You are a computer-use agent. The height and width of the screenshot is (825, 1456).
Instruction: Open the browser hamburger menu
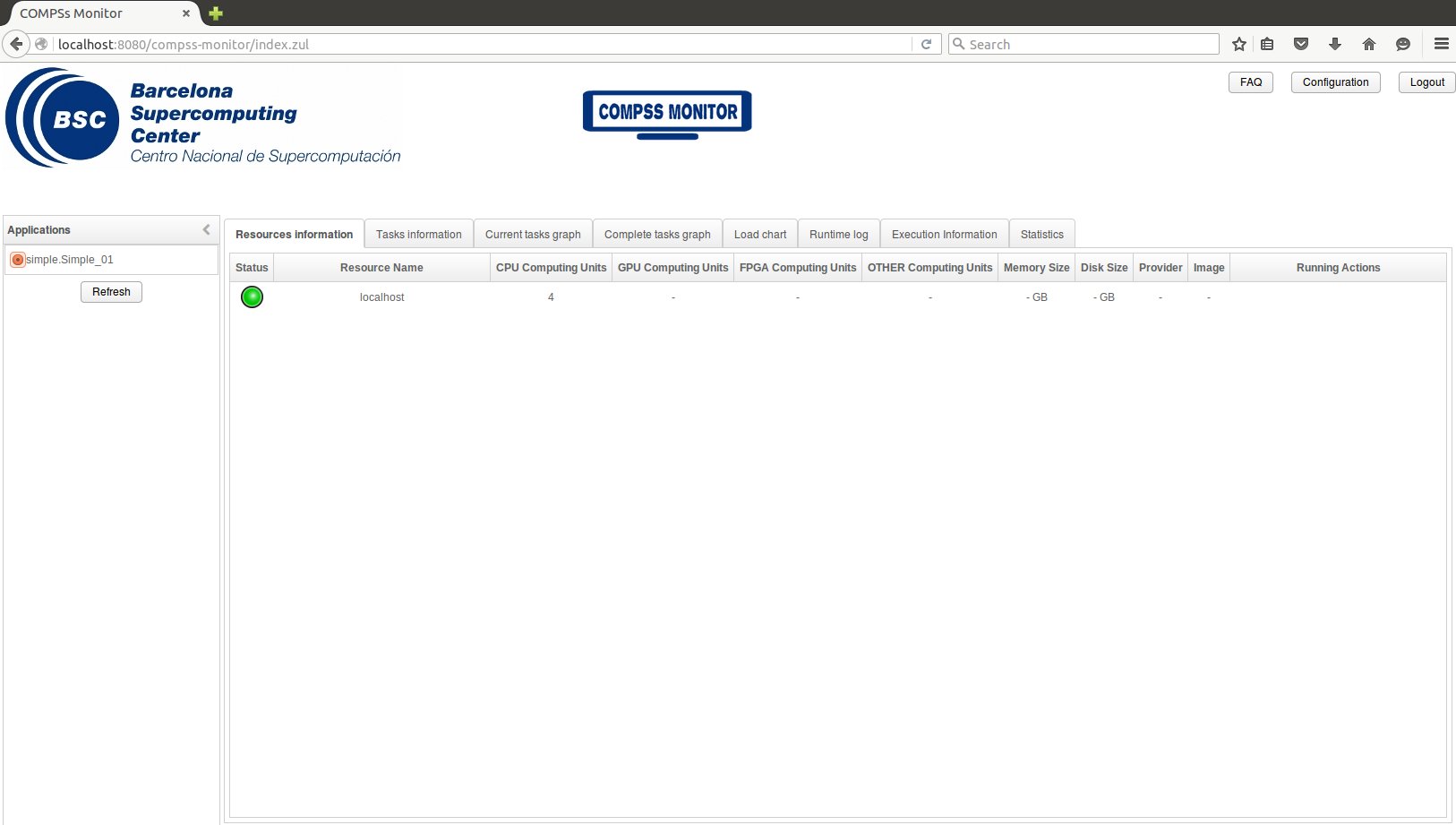(x=1442, y=44)
